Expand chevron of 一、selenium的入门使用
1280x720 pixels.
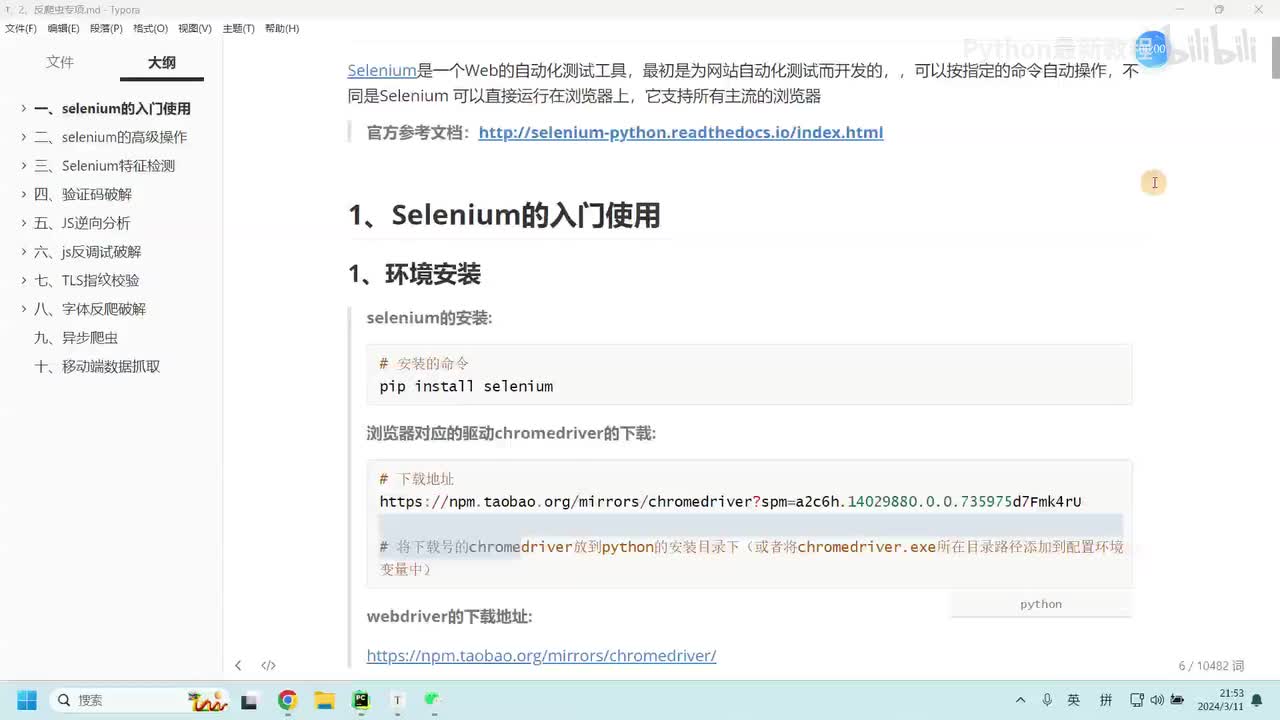pyautogui.click(x=23, y=108)
